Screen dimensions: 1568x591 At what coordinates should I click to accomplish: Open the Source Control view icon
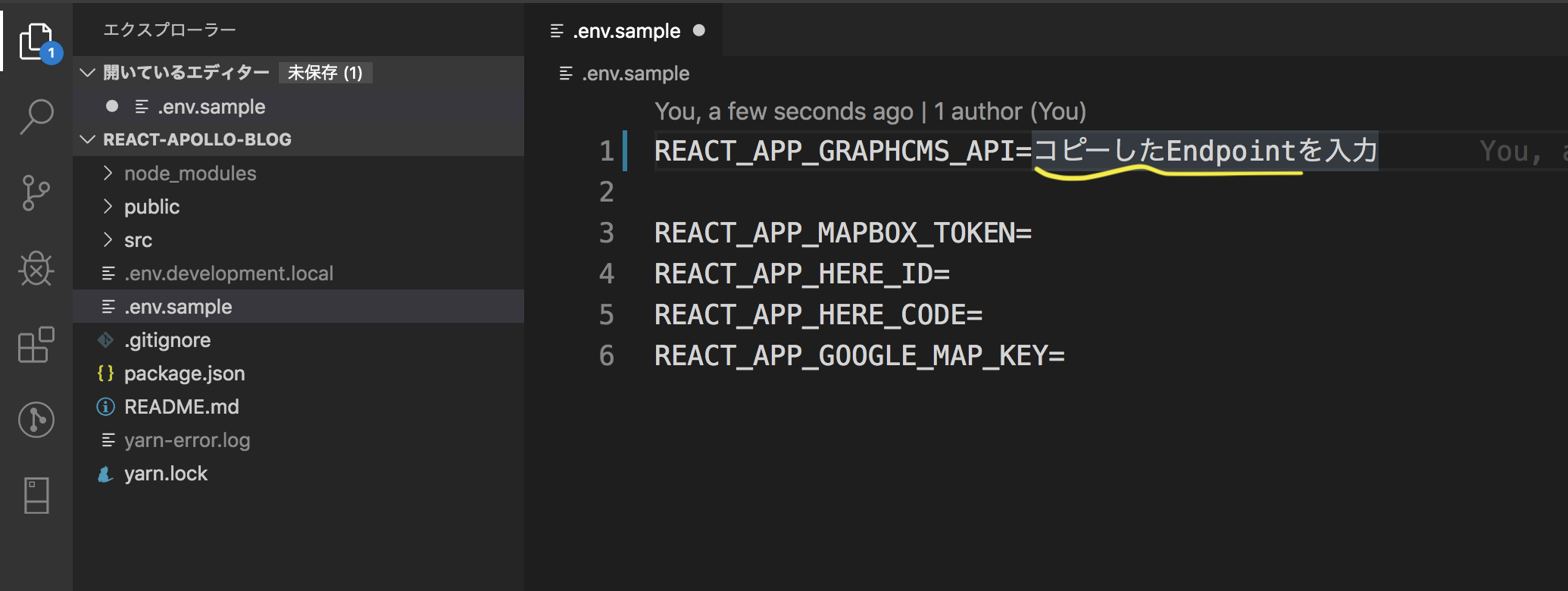pos(36,193)
